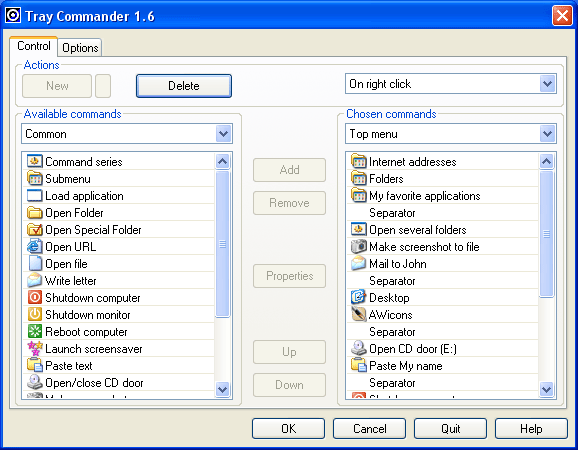Click the Down button
This screenshot has width=578, height=450.
(289, 385)
